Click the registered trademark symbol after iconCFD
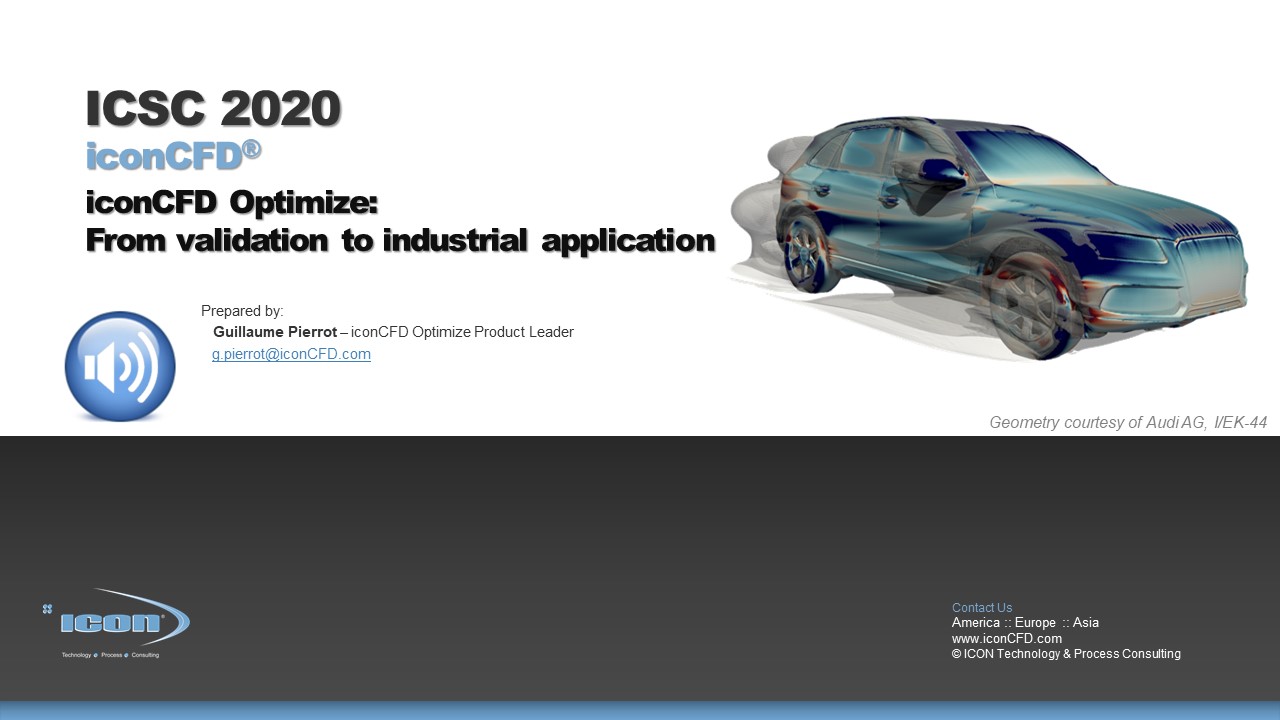Viewport: 1280px width, 720px height. coord(251,149)
